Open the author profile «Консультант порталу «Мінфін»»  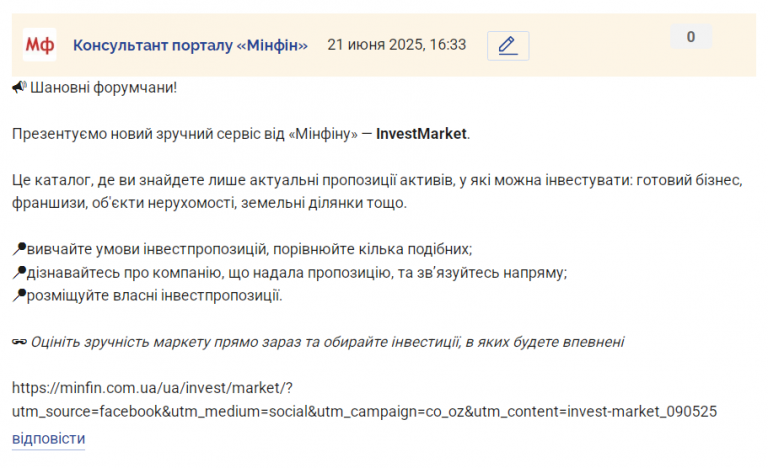pos(190,45)
